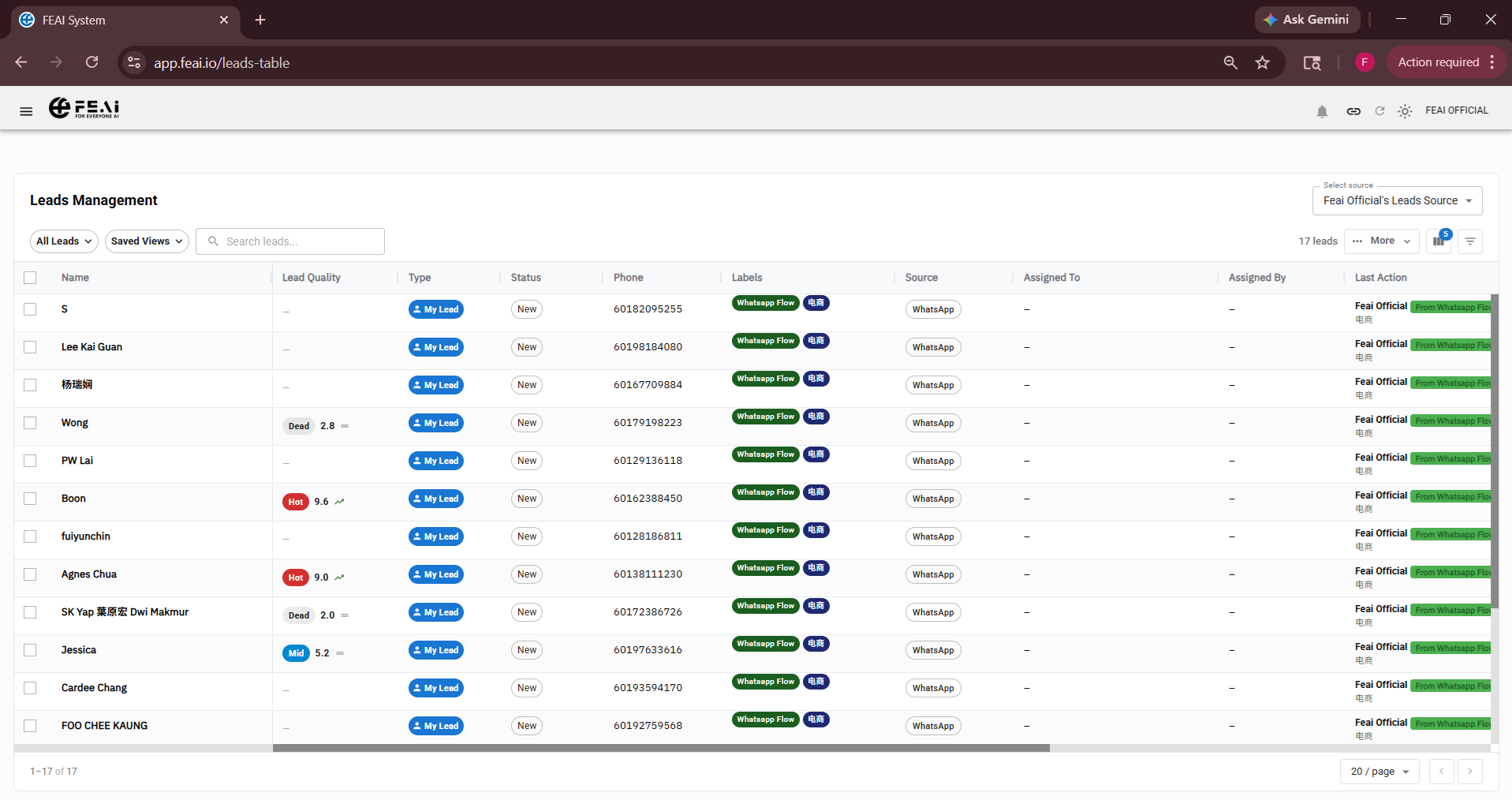Open the All Leads dropdown
The width and height of the screenshot is (1512, 800).
pos(64,241)
